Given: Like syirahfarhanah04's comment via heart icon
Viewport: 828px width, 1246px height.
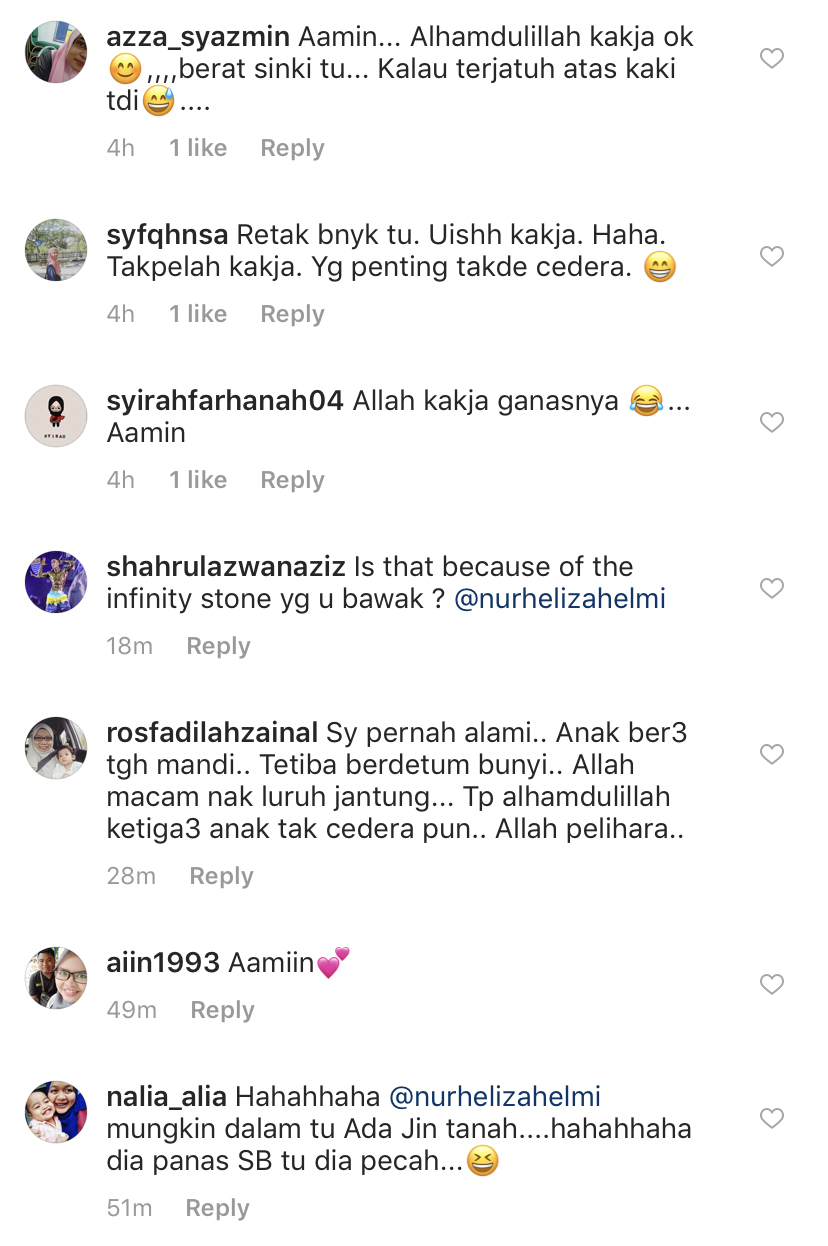Looking at the screenshot, I should (771, 423).
